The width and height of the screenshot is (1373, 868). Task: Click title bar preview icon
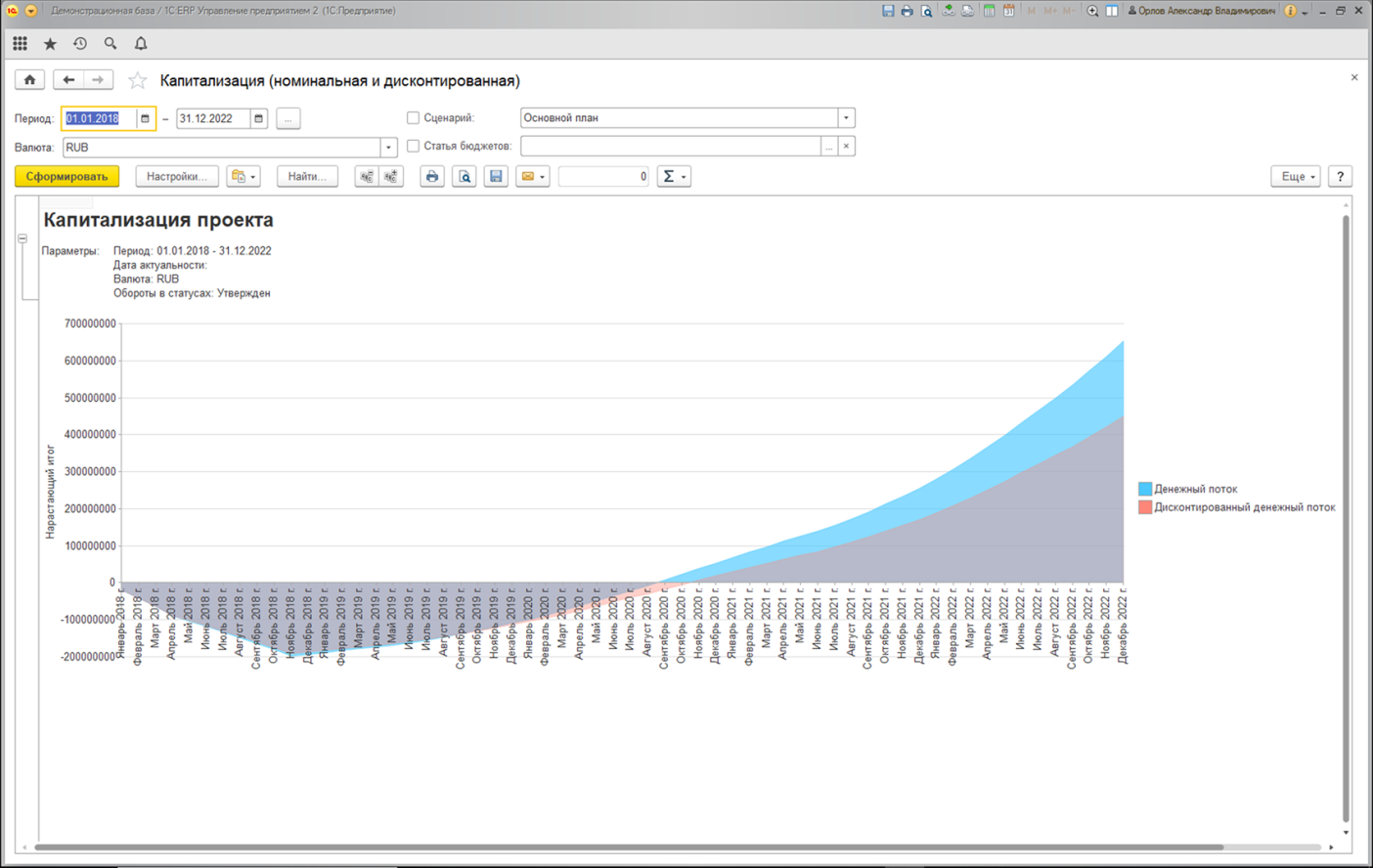926,11
